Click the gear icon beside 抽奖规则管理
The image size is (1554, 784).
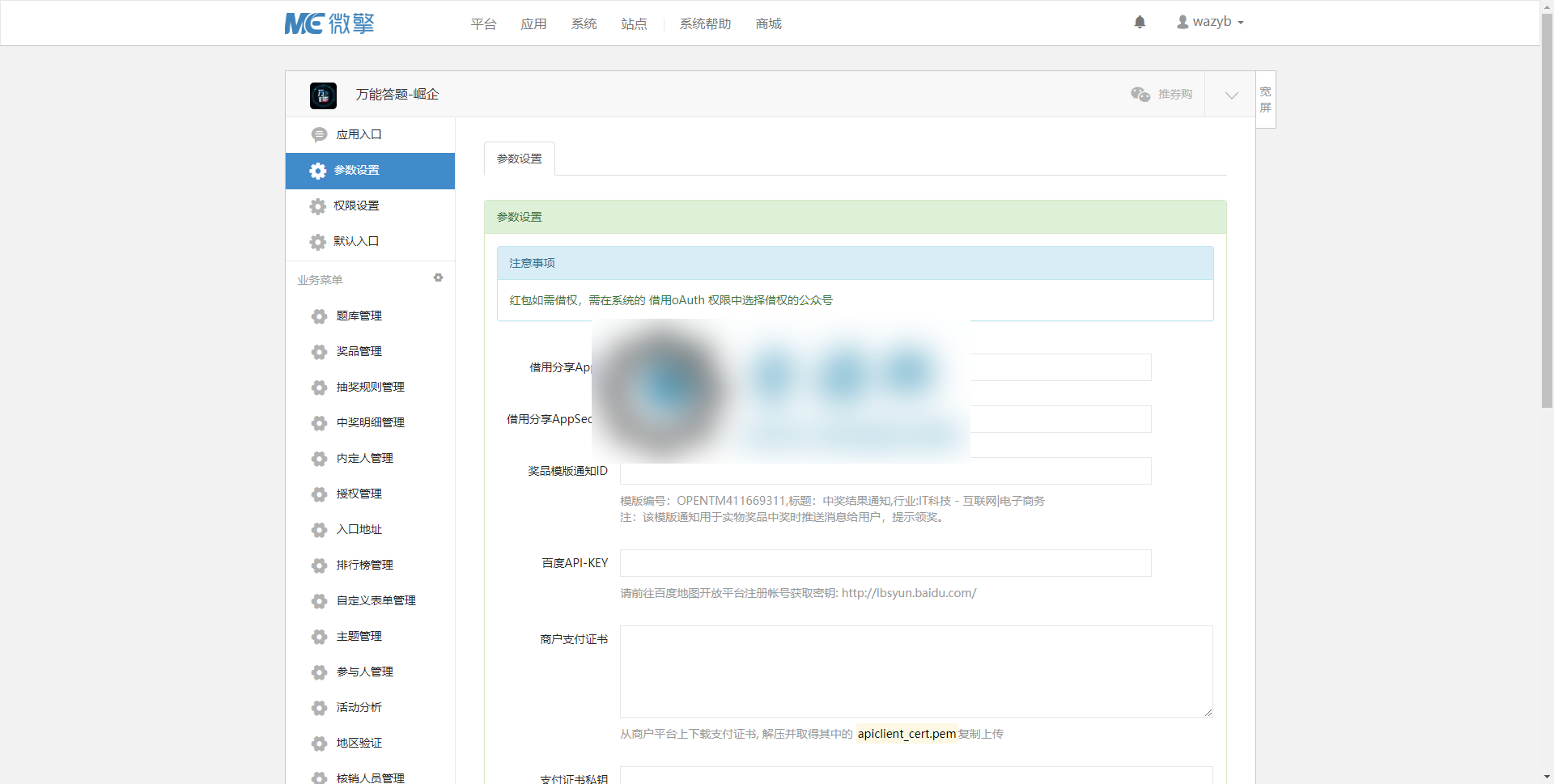coord(320,388)
